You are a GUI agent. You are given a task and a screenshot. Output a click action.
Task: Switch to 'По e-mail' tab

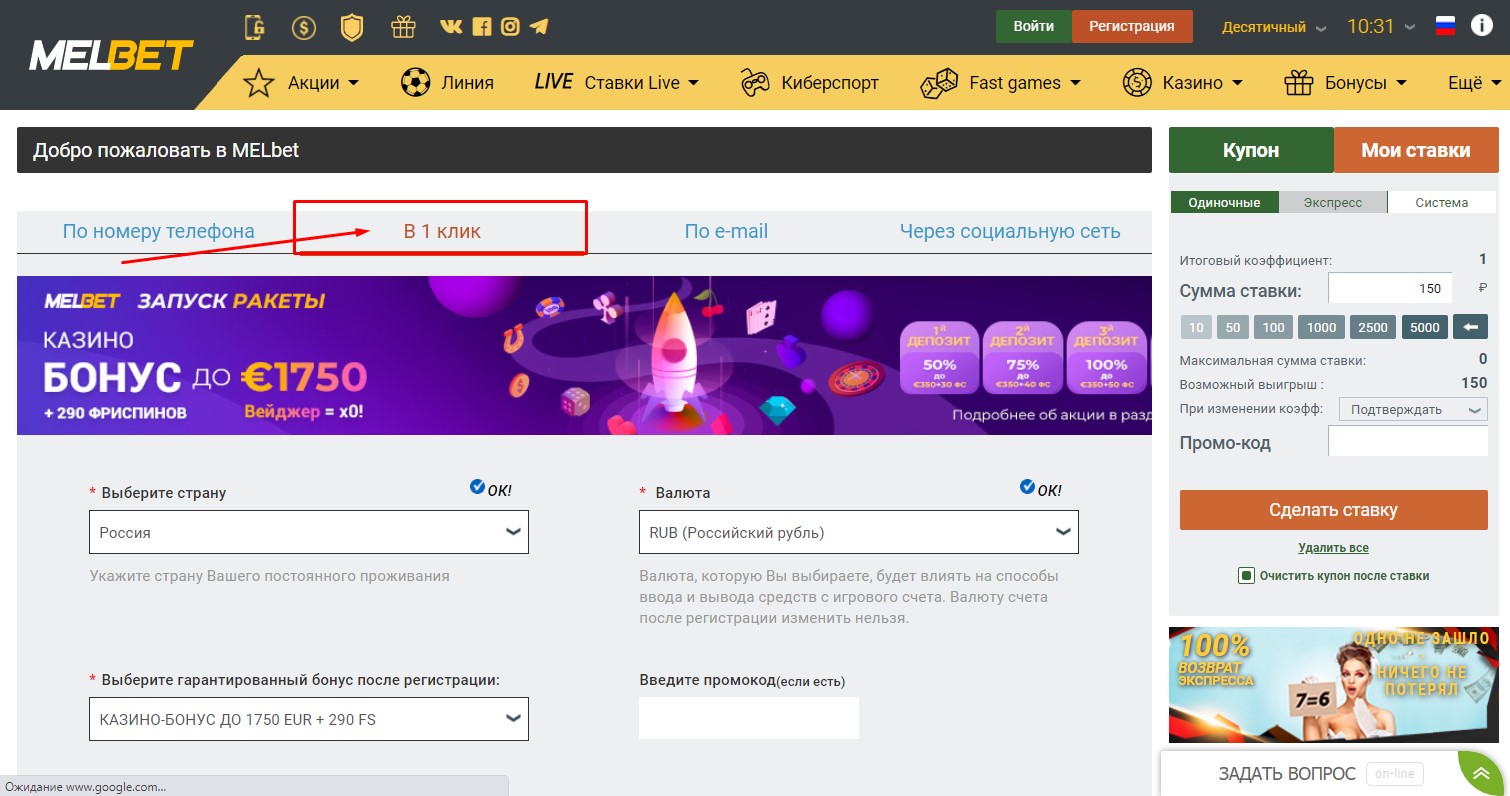click(726, 232)
